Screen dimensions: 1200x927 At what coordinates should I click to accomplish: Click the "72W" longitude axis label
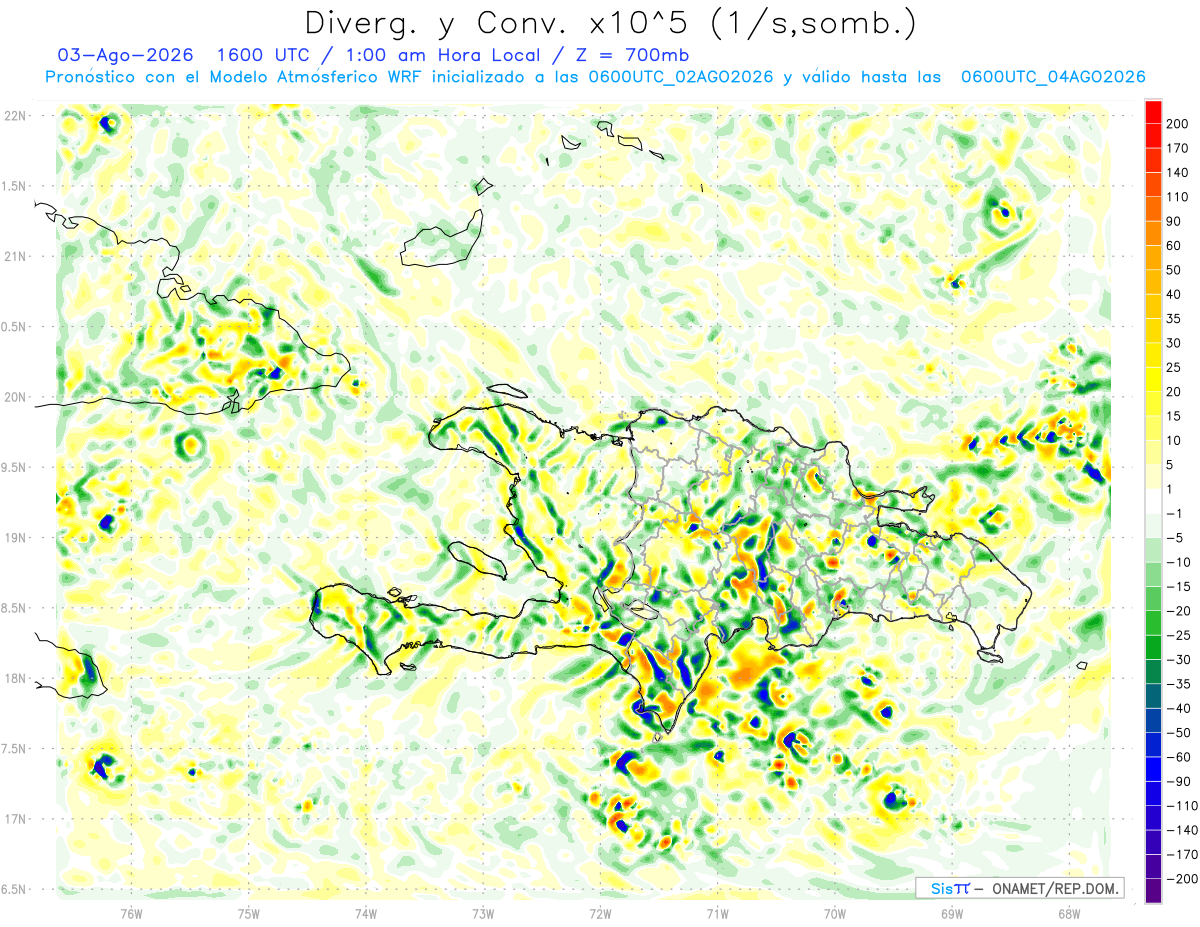pyautogui.click(x=600, y=912)
